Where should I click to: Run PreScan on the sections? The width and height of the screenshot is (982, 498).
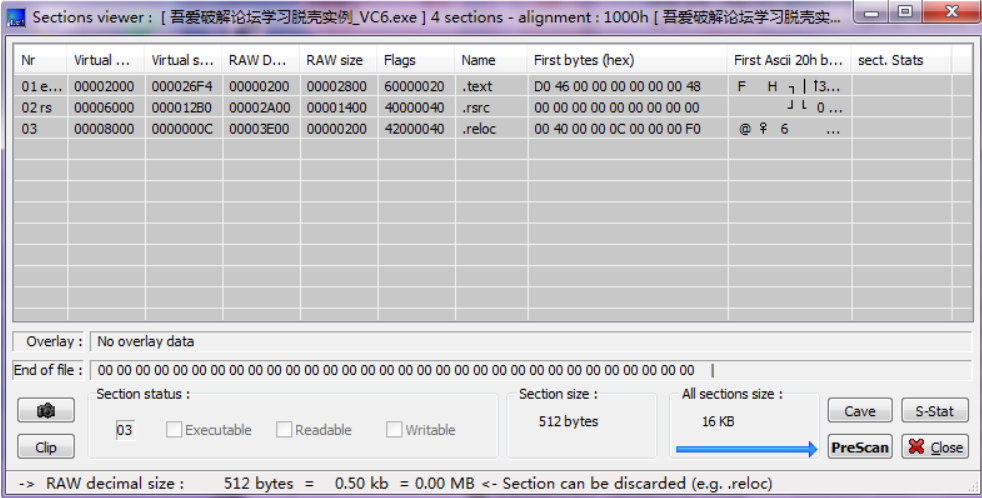click(x=859, y=447)
